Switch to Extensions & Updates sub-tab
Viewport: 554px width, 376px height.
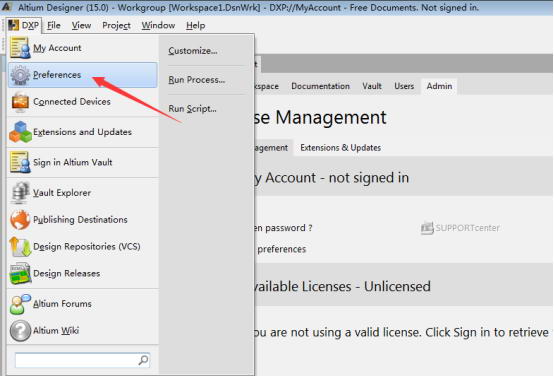(341, 148)
